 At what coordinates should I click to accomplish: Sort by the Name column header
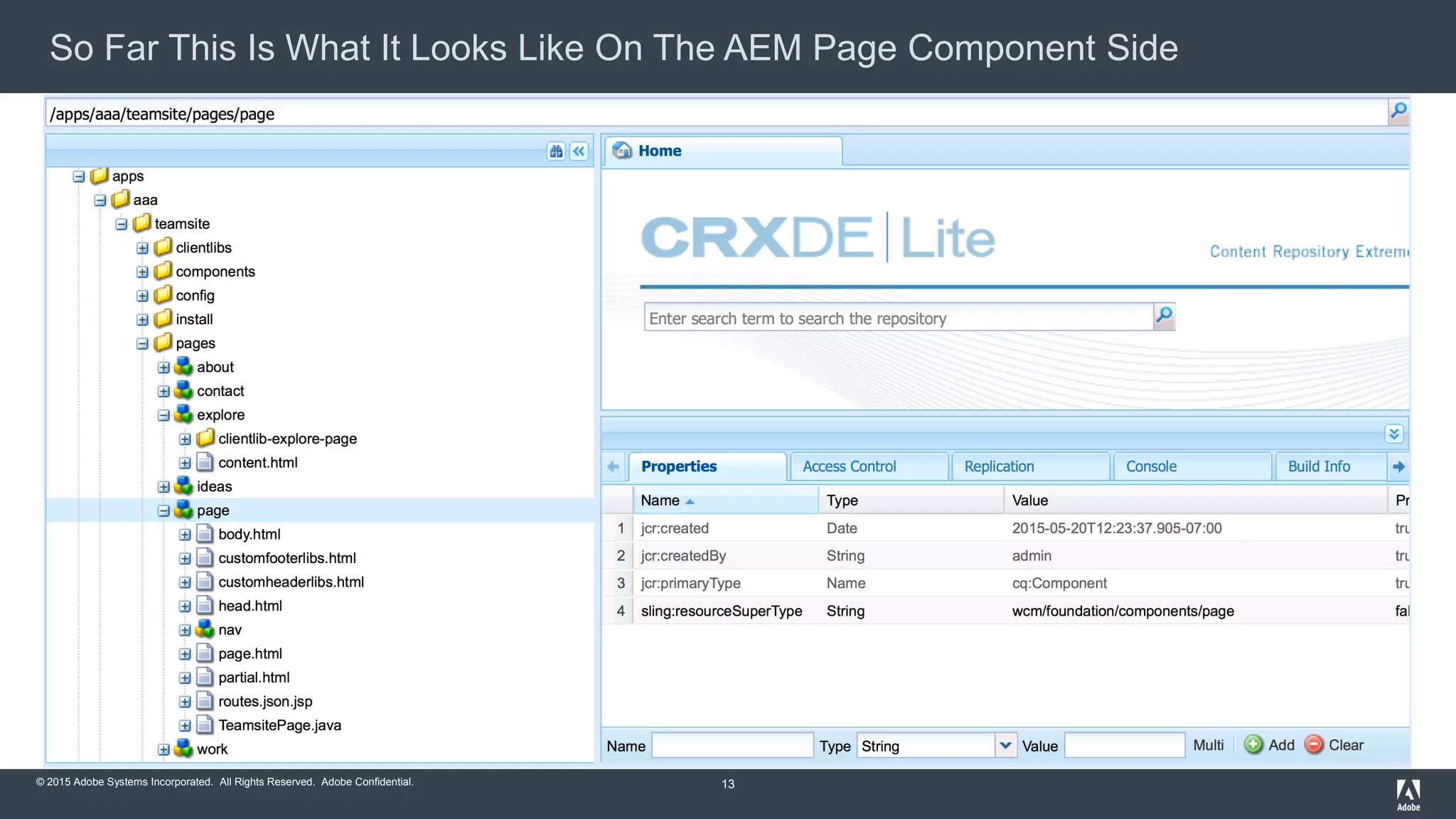[x=726, y=500]
